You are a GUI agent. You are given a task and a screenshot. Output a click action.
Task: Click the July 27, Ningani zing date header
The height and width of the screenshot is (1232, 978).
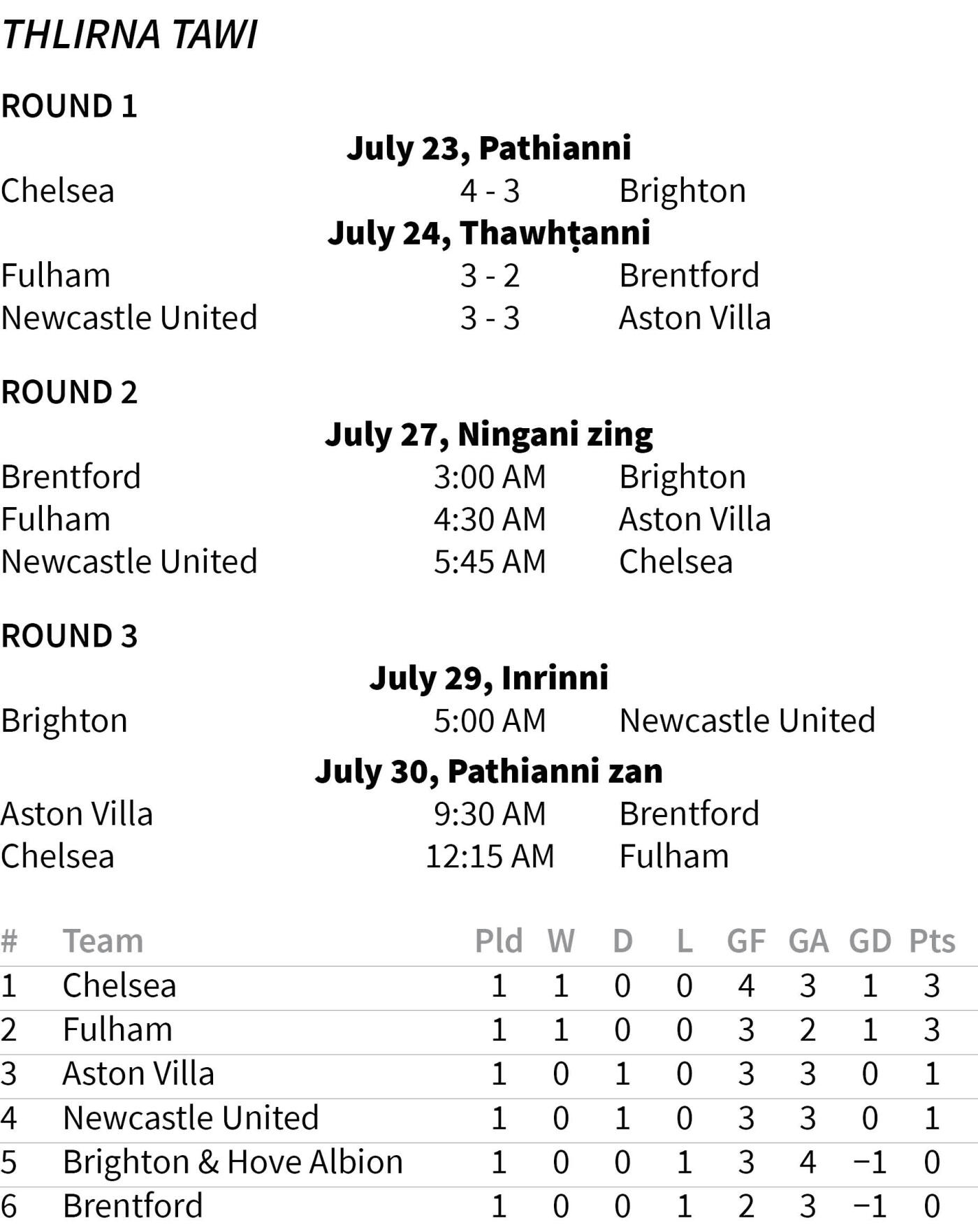(489, 434)
